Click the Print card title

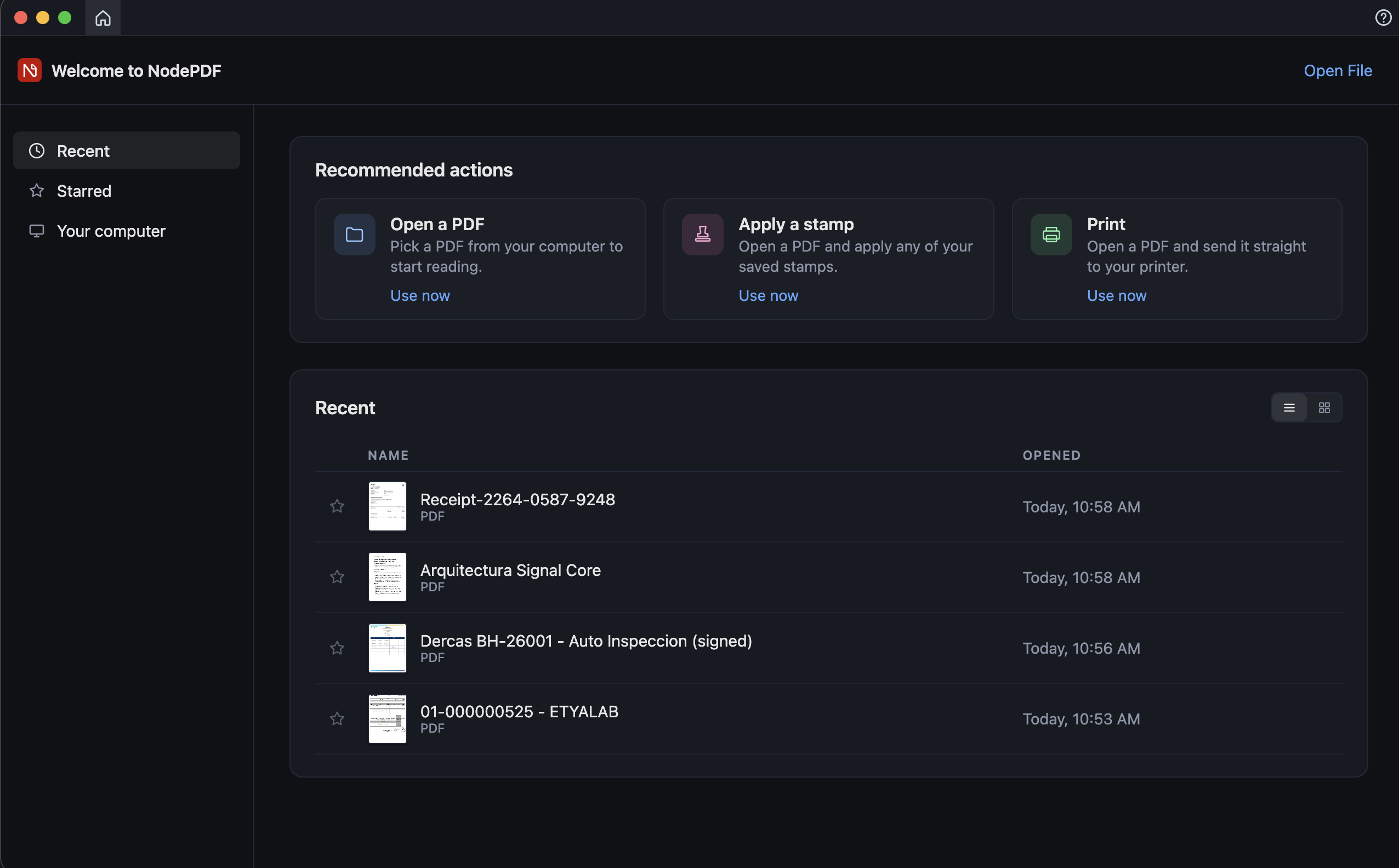click(x=1106, y=224)
